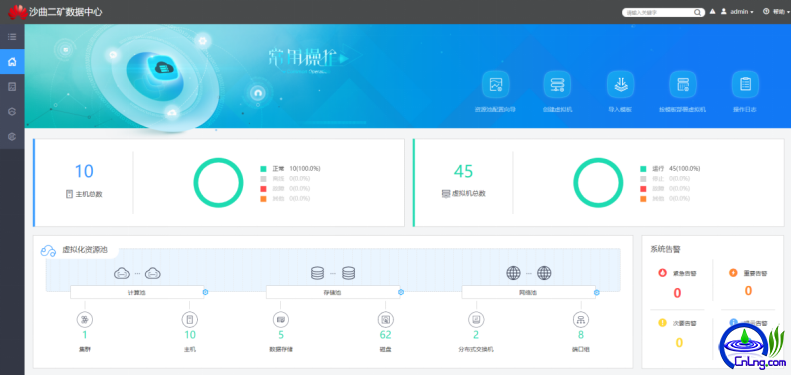Image resolution: width=791 pixels, height=375 pixels.
Task: Click the database stacks above 存储池
Action: pos(333,274)
